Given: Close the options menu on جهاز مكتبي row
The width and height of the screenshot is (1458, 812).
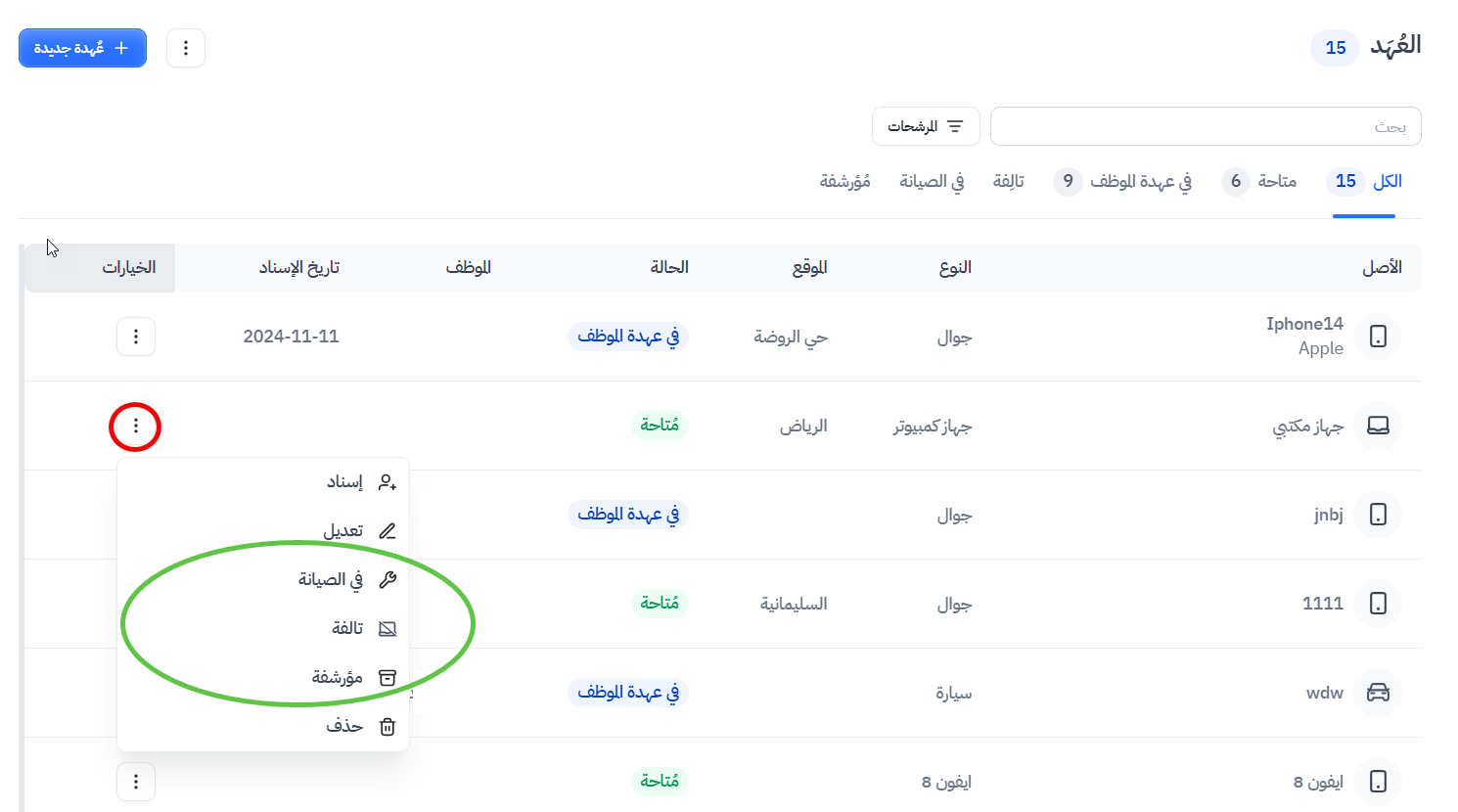Looking at the screenshot, I should 136,427.
